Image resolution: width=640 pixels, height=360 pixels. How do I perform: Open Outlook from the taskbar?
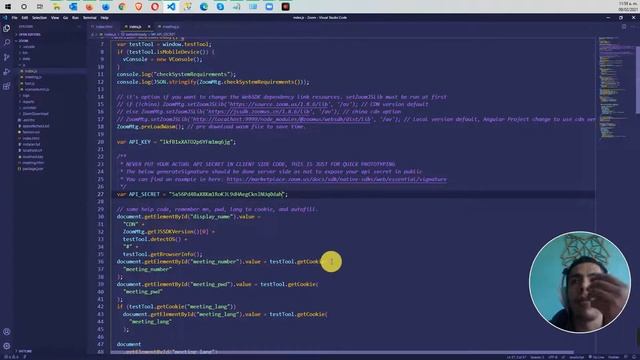click(73, 7)
